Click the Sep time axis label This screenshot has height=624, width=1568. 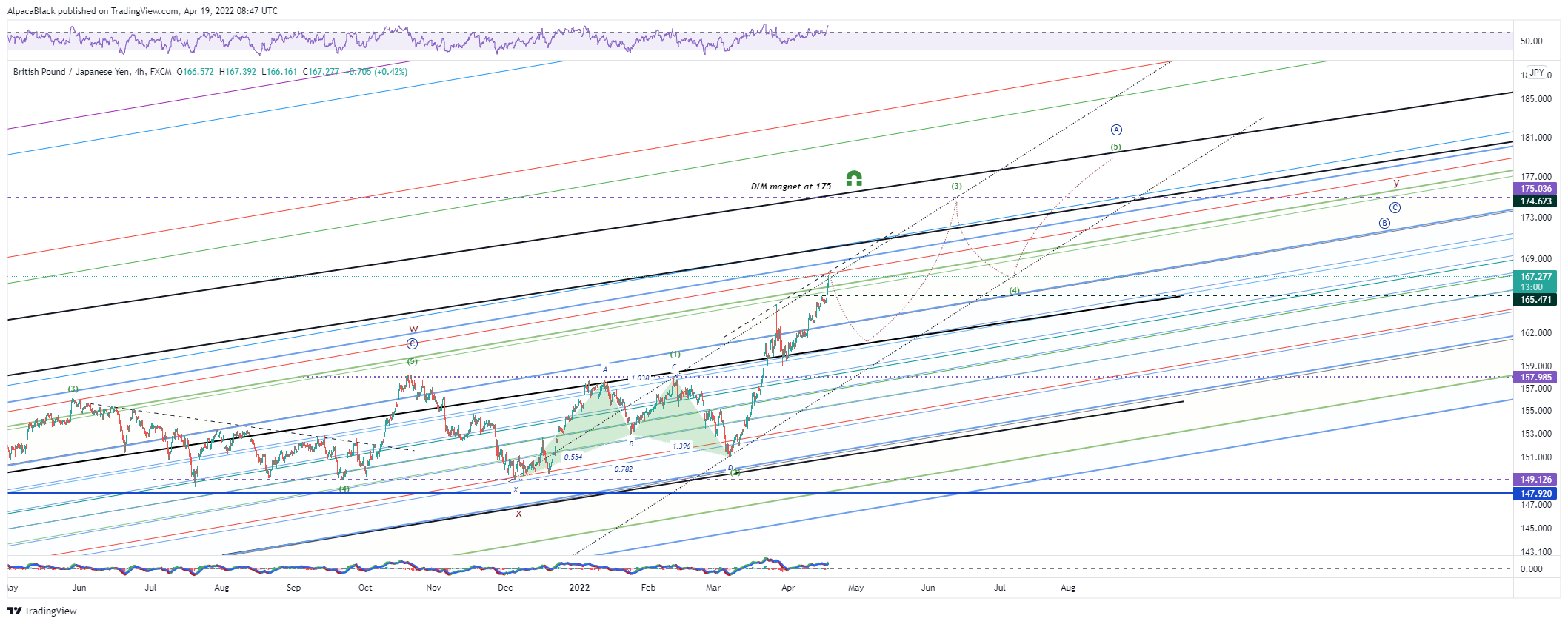(293, 588)
